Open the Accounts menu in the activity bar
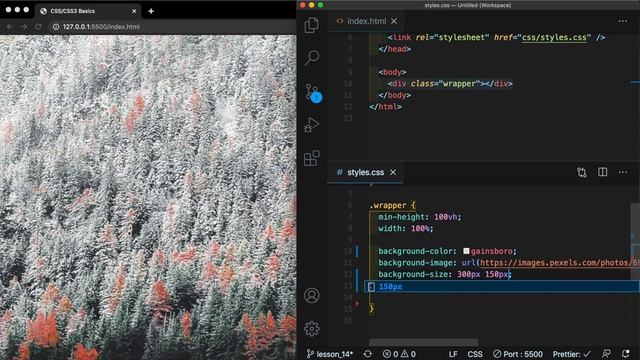 click(312, 296)
